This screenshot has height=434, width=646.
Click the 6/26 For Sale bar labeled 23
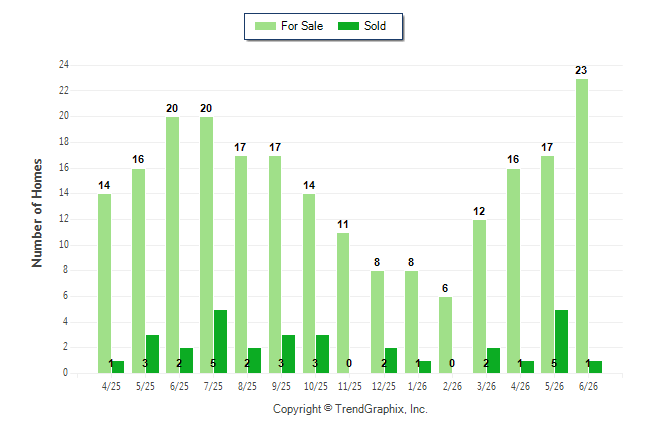[582, 226]
